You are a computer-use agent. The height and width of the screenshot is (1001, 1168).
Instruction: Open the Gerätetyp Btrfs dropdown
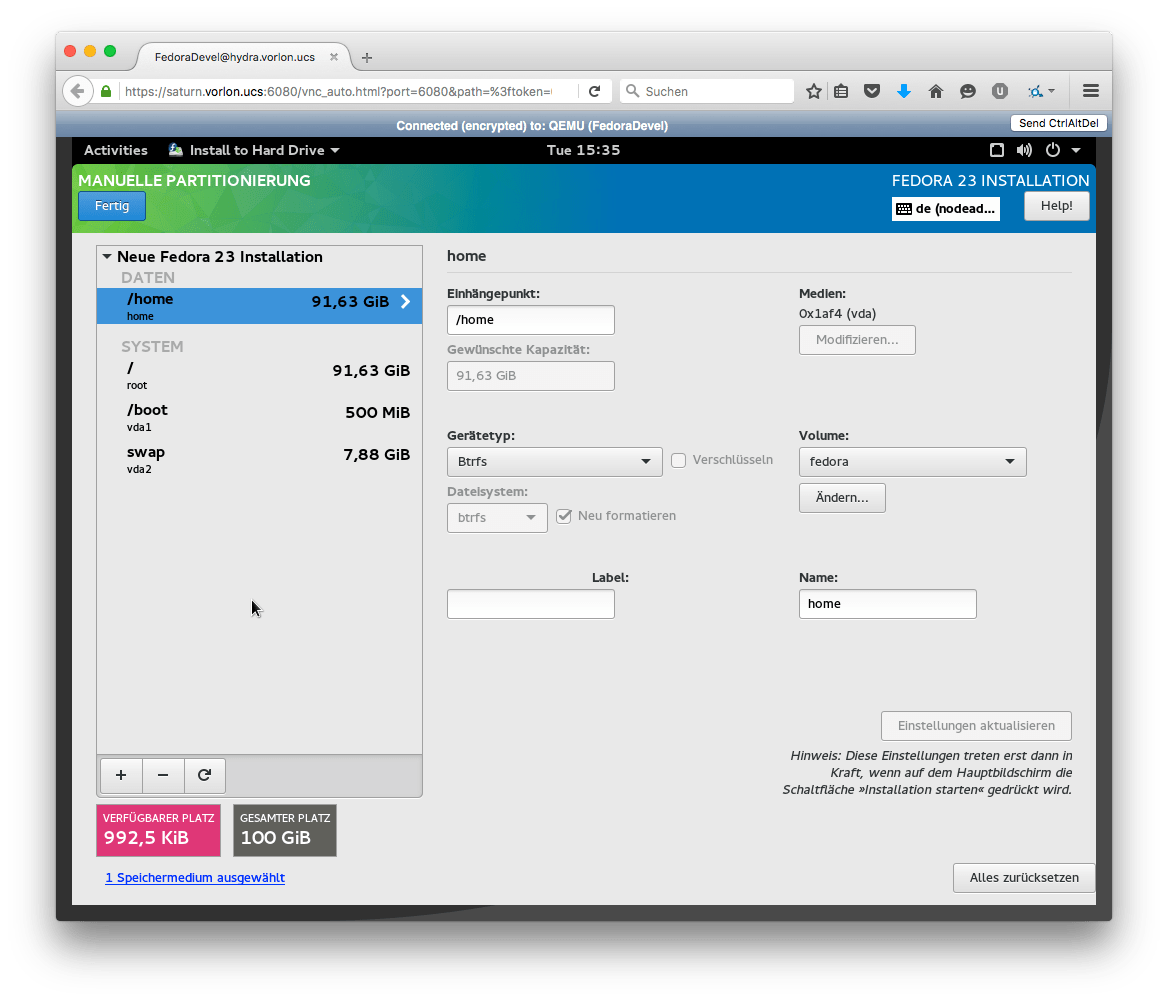coord(554,462)
